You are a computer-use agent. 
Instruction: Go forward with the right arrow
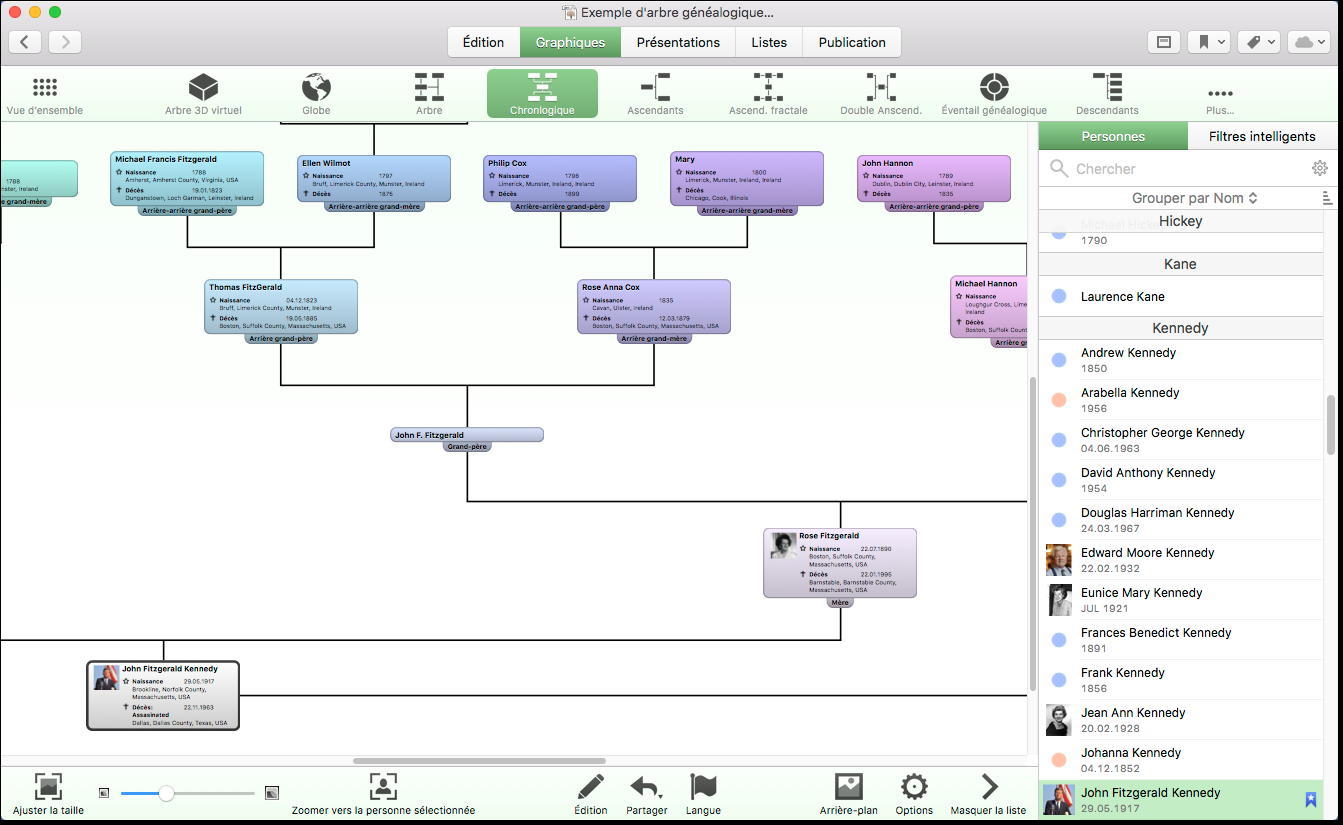(65, 42)
